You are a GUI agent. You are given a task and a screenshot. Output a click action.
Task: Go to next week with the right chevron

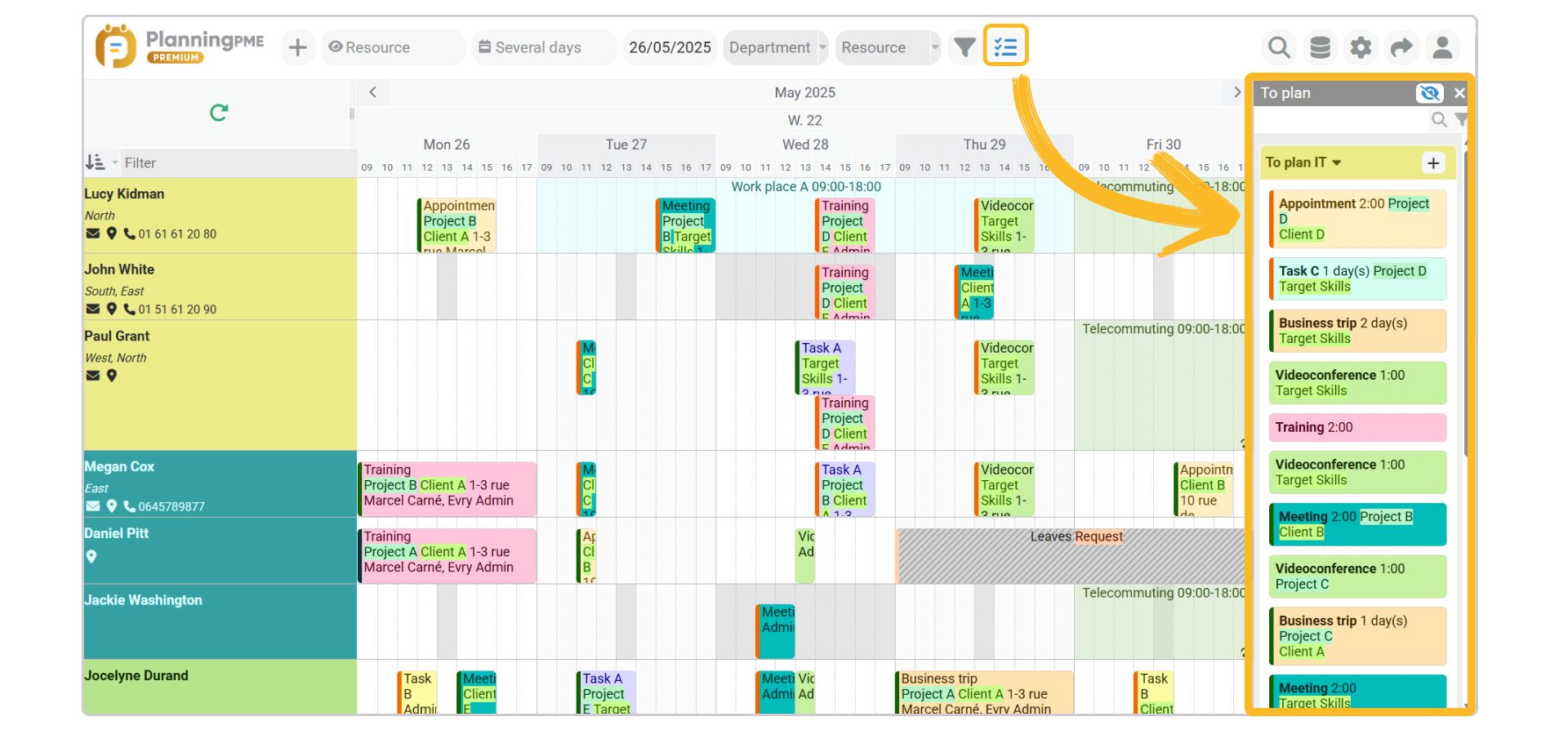(x=1238, y=92)
